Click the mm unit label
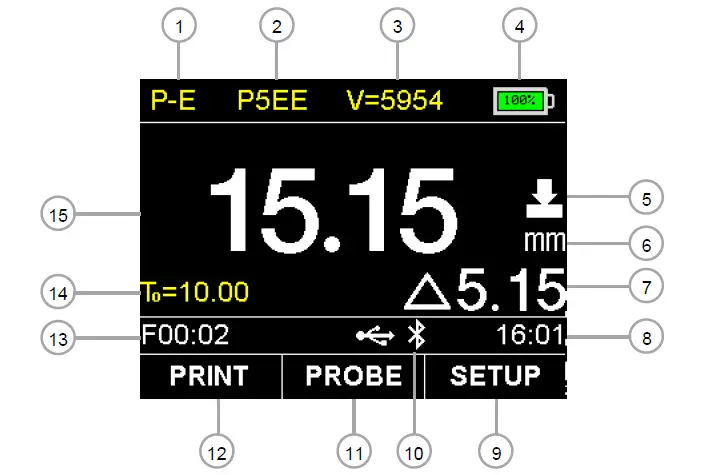The width and height of the screenshot is (709, 475). click(x=544, y=241)
